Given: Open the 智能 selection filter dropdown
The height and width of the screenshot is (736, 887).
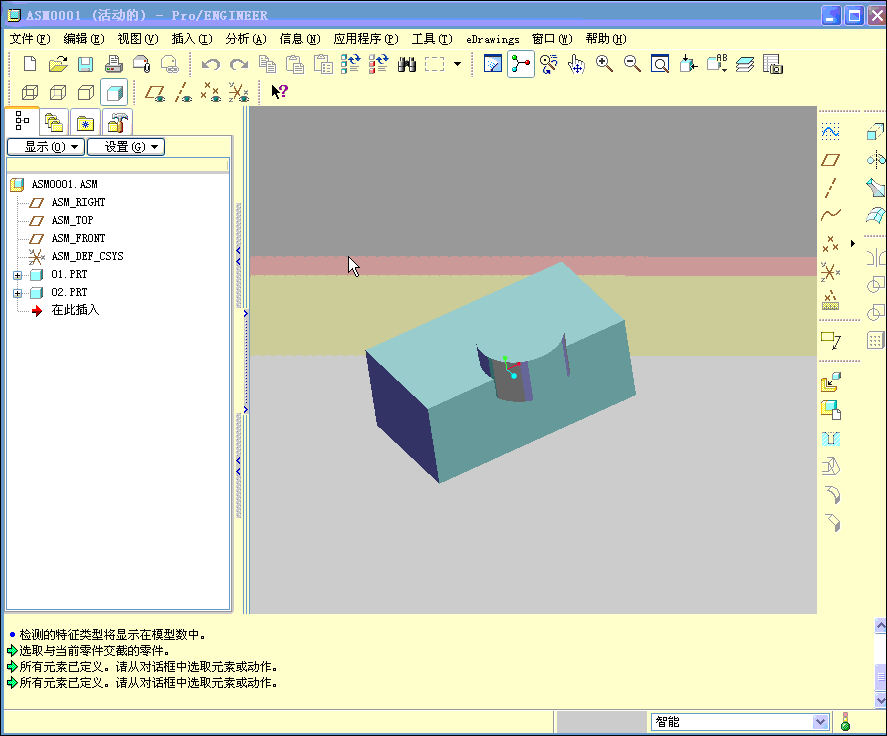Looking at the screenshot, I should [820, 722].
